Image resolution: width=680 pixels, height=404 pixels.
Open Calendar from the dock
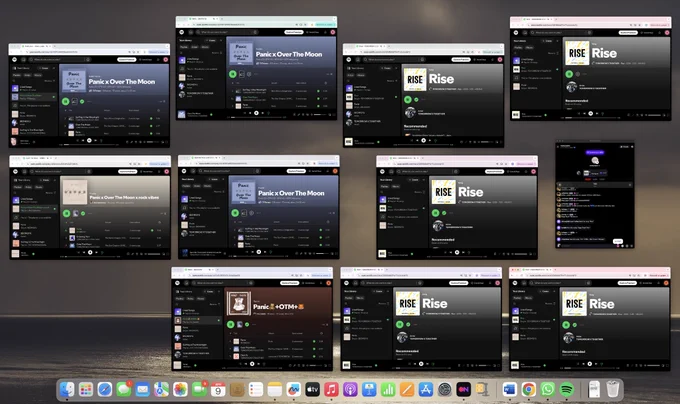tap(218, 389)
